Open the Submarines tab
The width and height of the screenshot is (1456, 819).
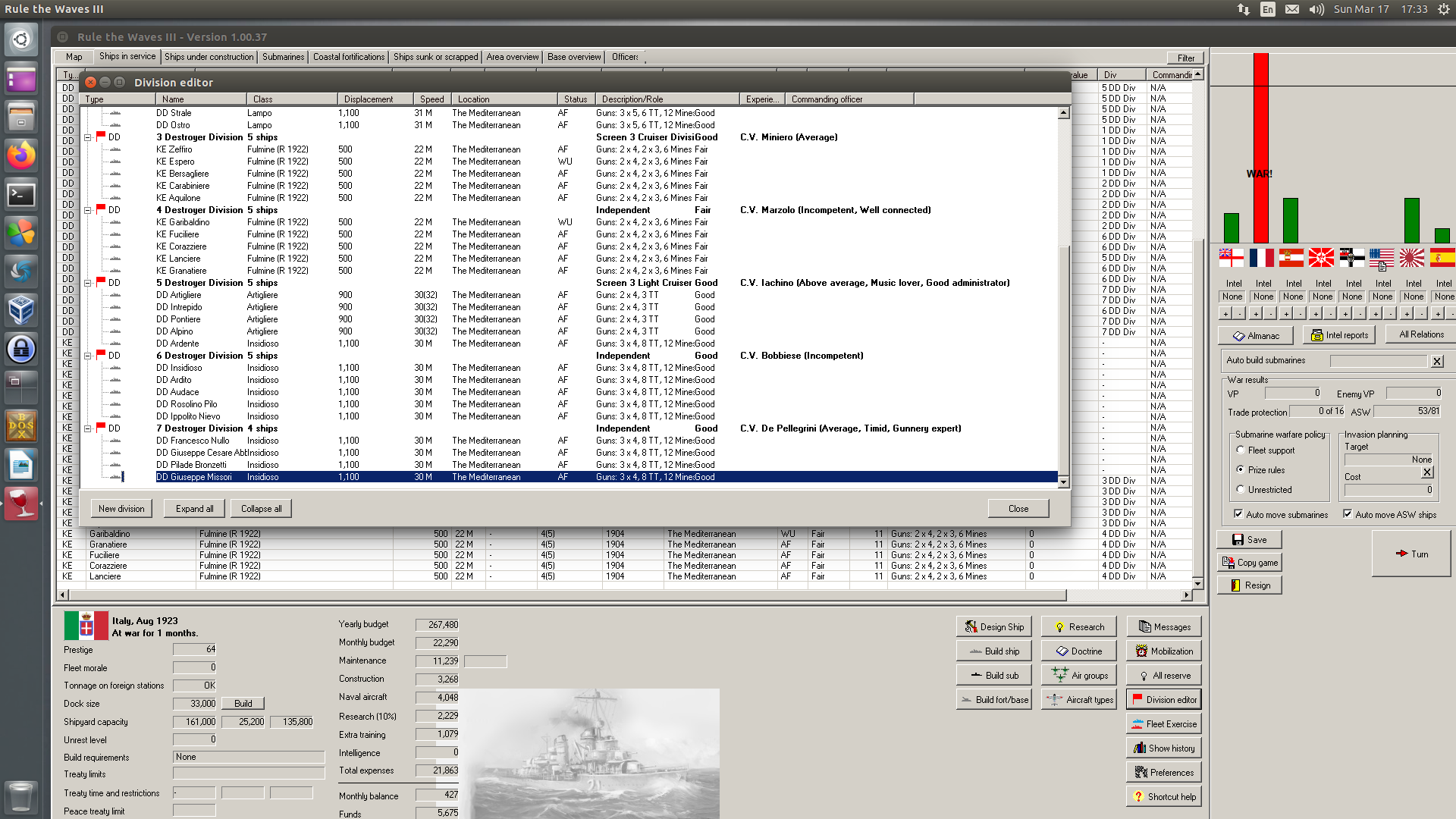283,57
